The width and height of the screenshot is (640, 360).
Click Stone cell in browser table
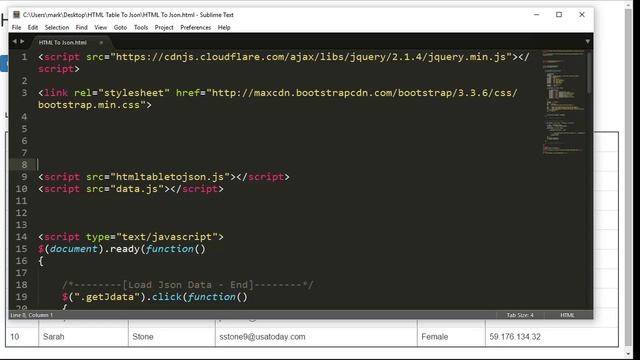pyautogui.click(x=143, y=337)
